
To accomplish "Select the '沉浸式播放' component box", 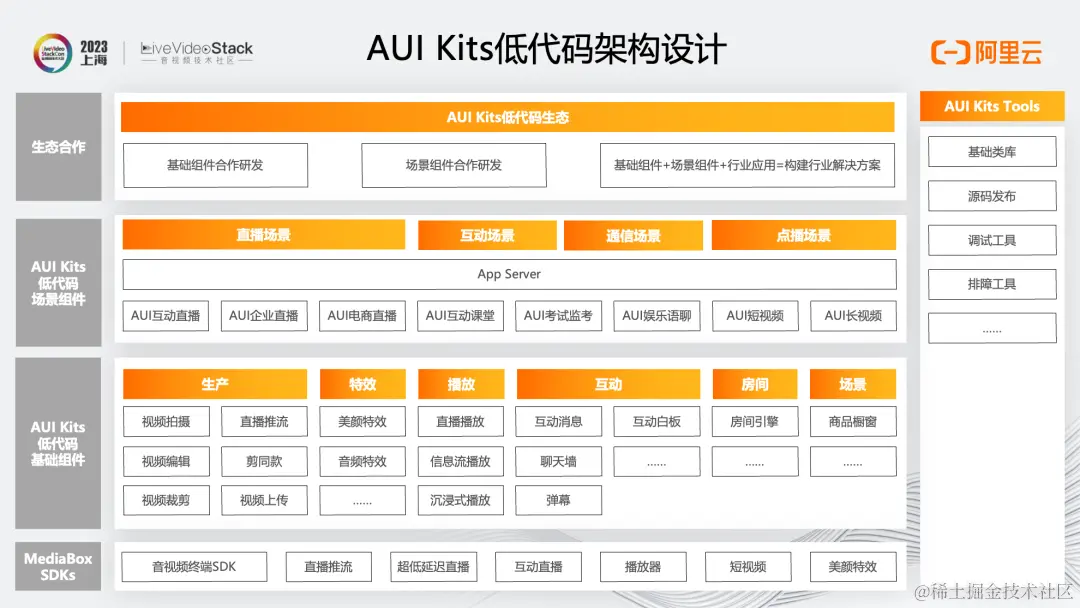I will 461,500.
